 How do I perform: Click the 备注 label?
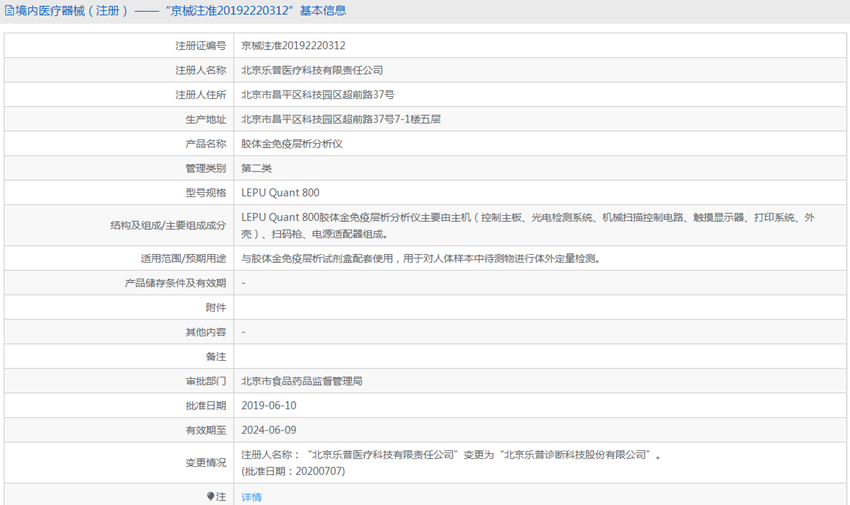click(216, 357)
